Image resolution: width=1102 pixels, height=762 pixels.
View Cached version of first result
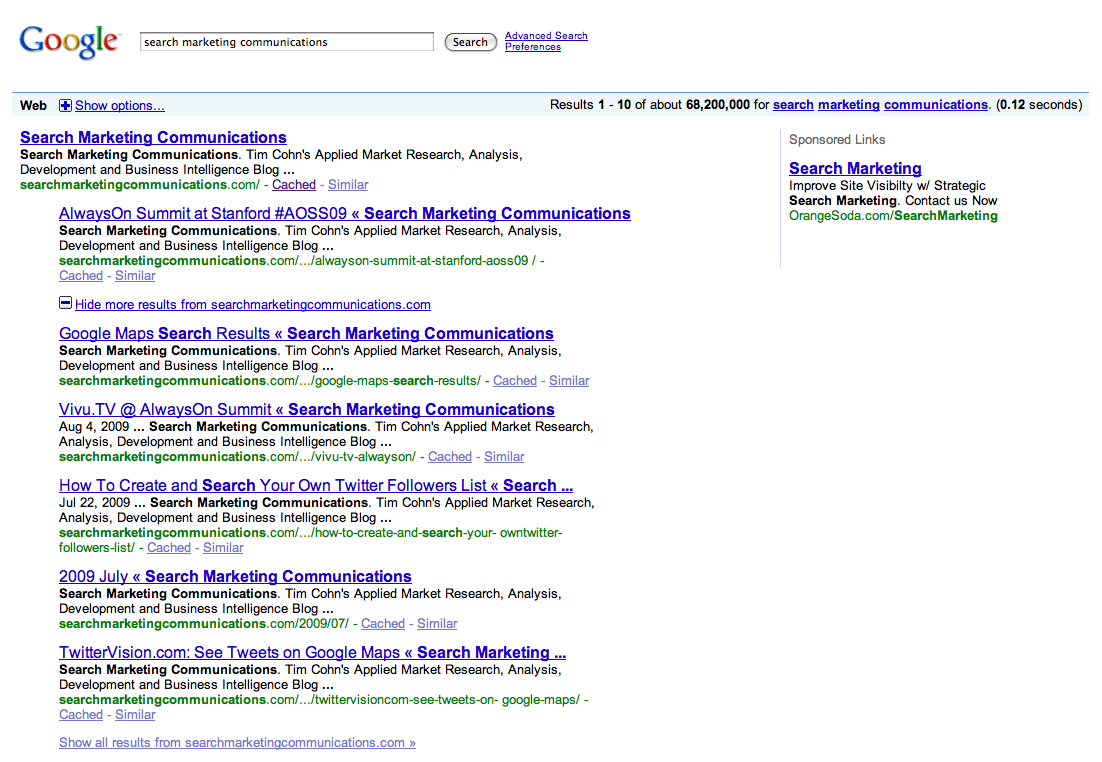tap(294, 185)
